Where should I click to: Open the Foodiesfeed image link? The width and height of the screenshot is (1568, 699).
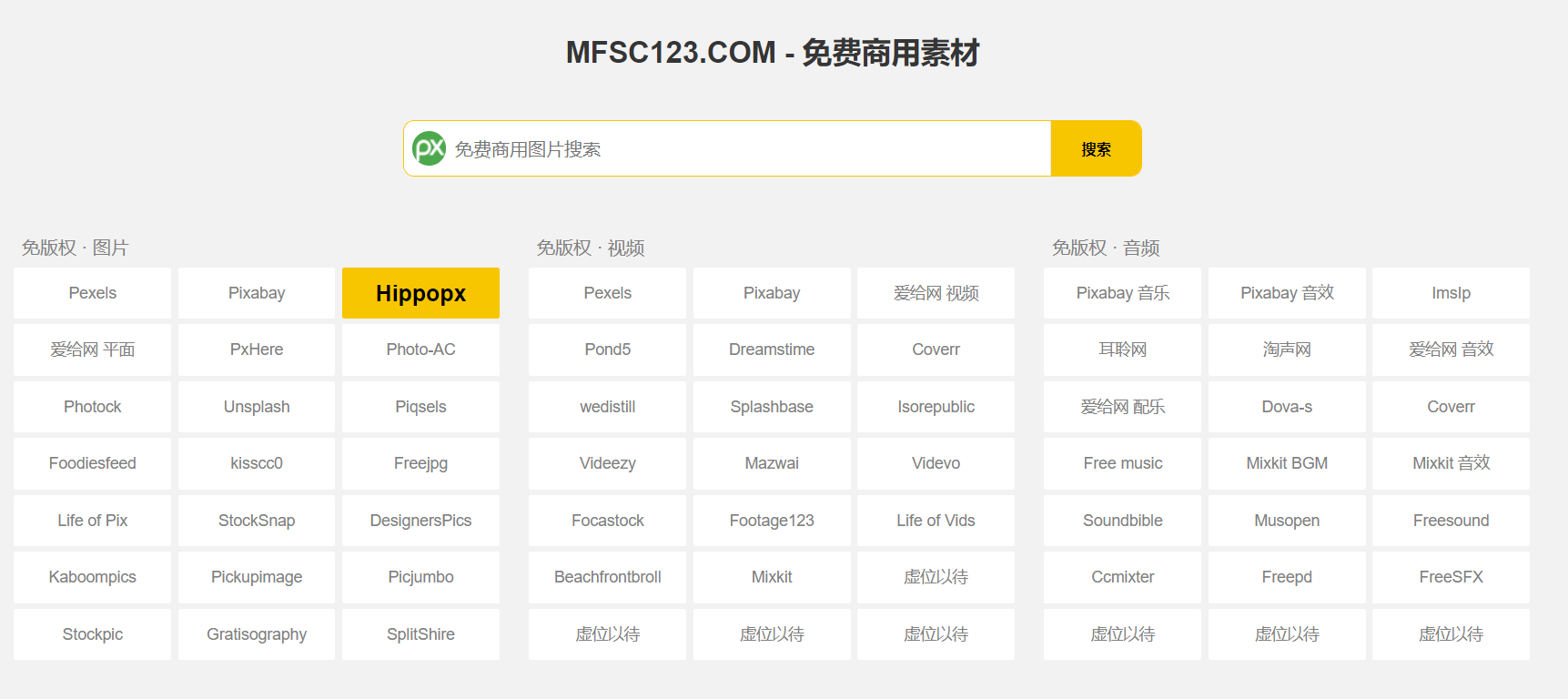pos(92,463)
